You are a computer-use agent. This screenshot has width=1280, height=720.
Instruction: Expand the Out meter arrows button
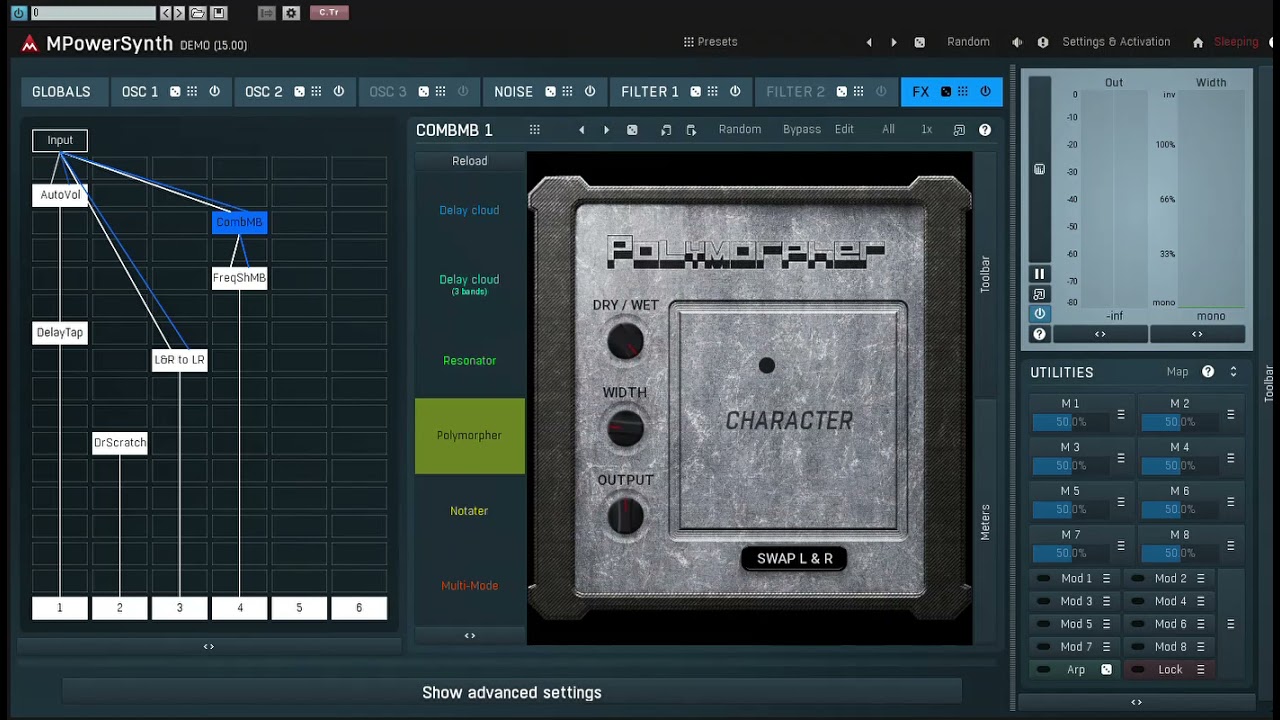(1100, 334)
